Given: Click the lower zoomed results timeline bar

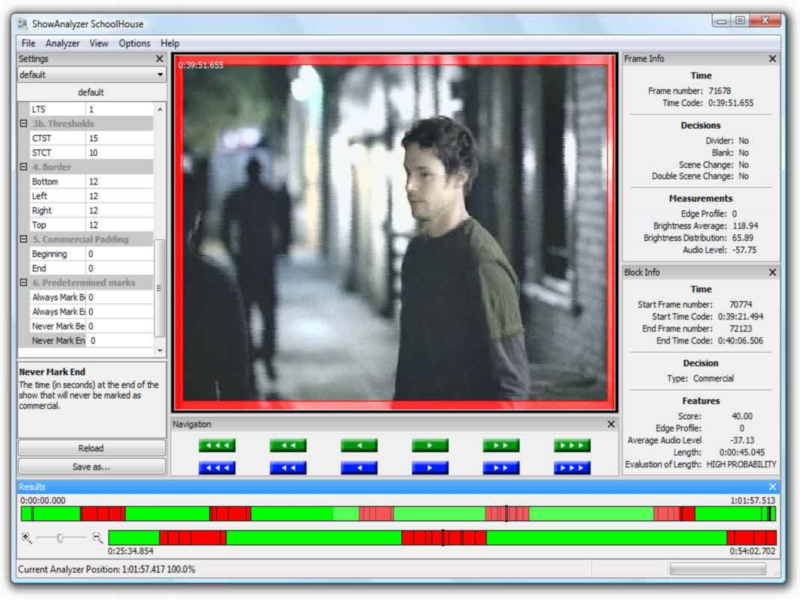Looking at the screenshot, I should [442, 537].
